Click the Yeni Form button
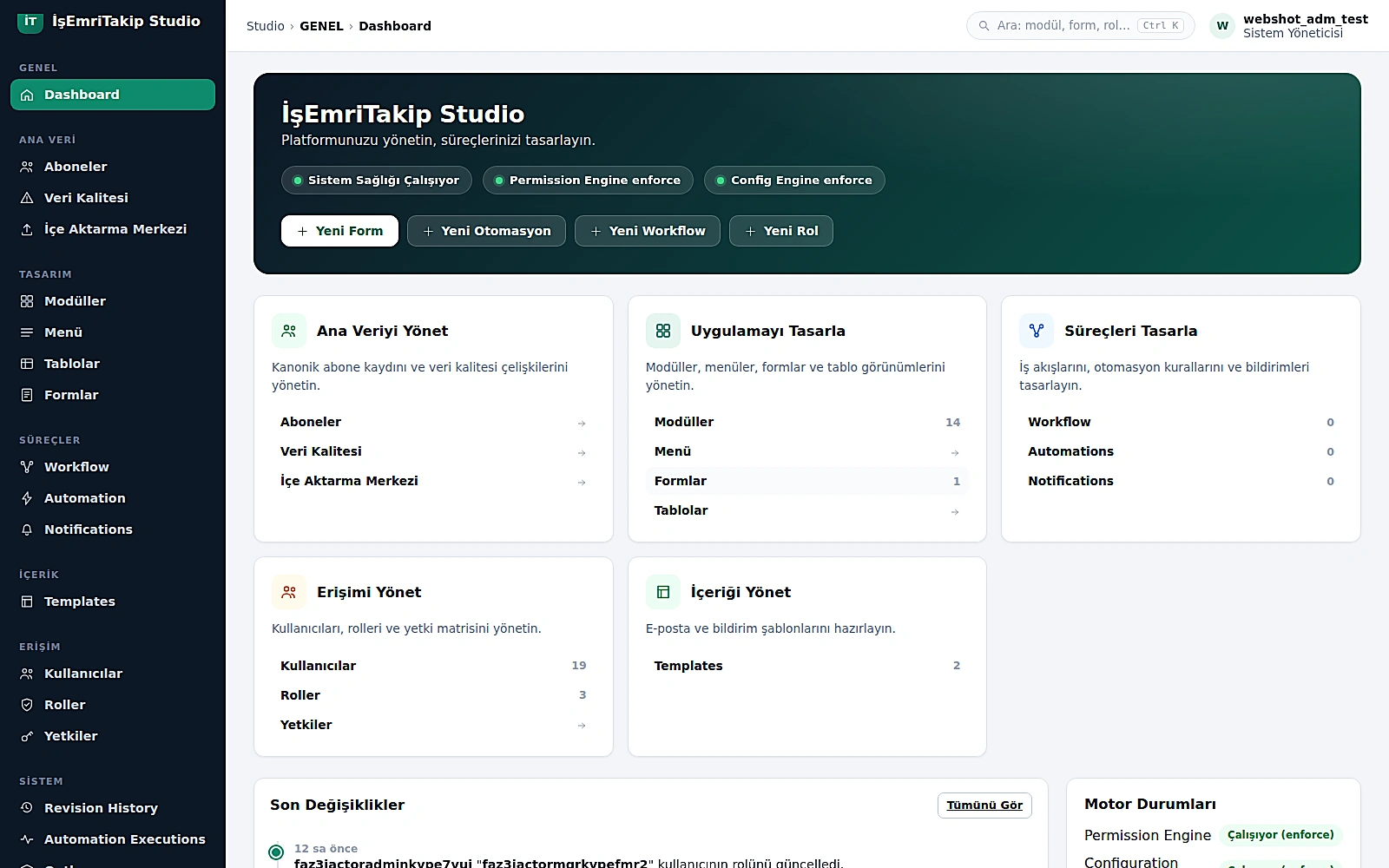The image size is (1389, 868). [x=339, y=231]
